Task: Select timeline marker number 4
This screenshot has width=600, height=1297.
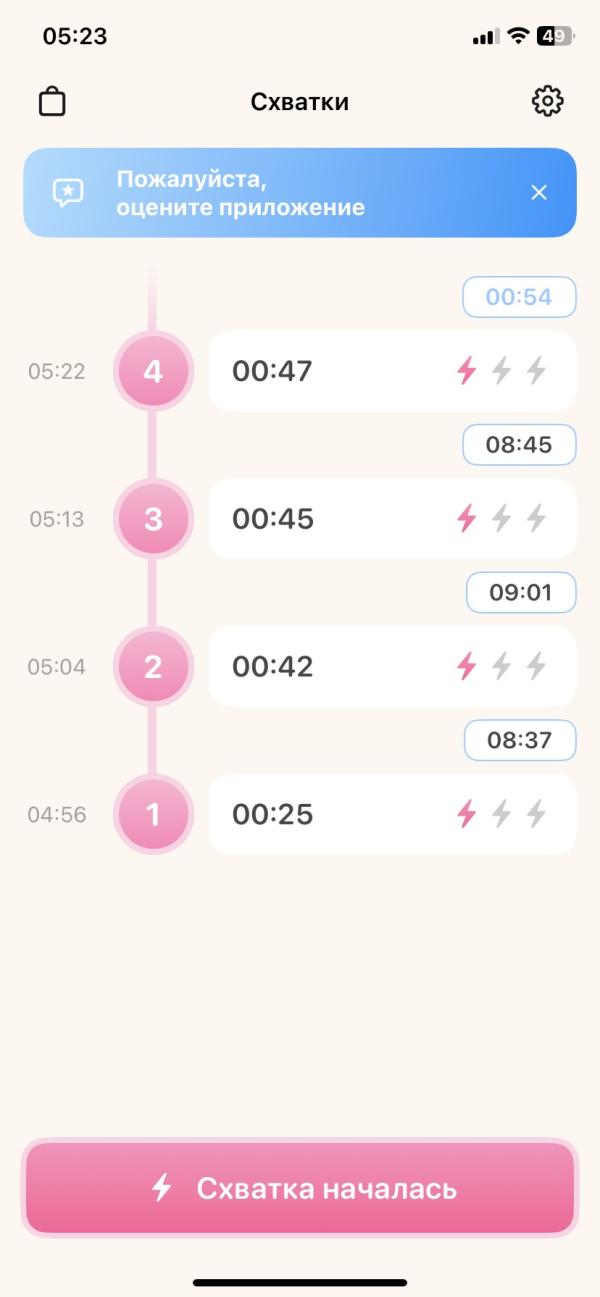Action: (153, 371)
